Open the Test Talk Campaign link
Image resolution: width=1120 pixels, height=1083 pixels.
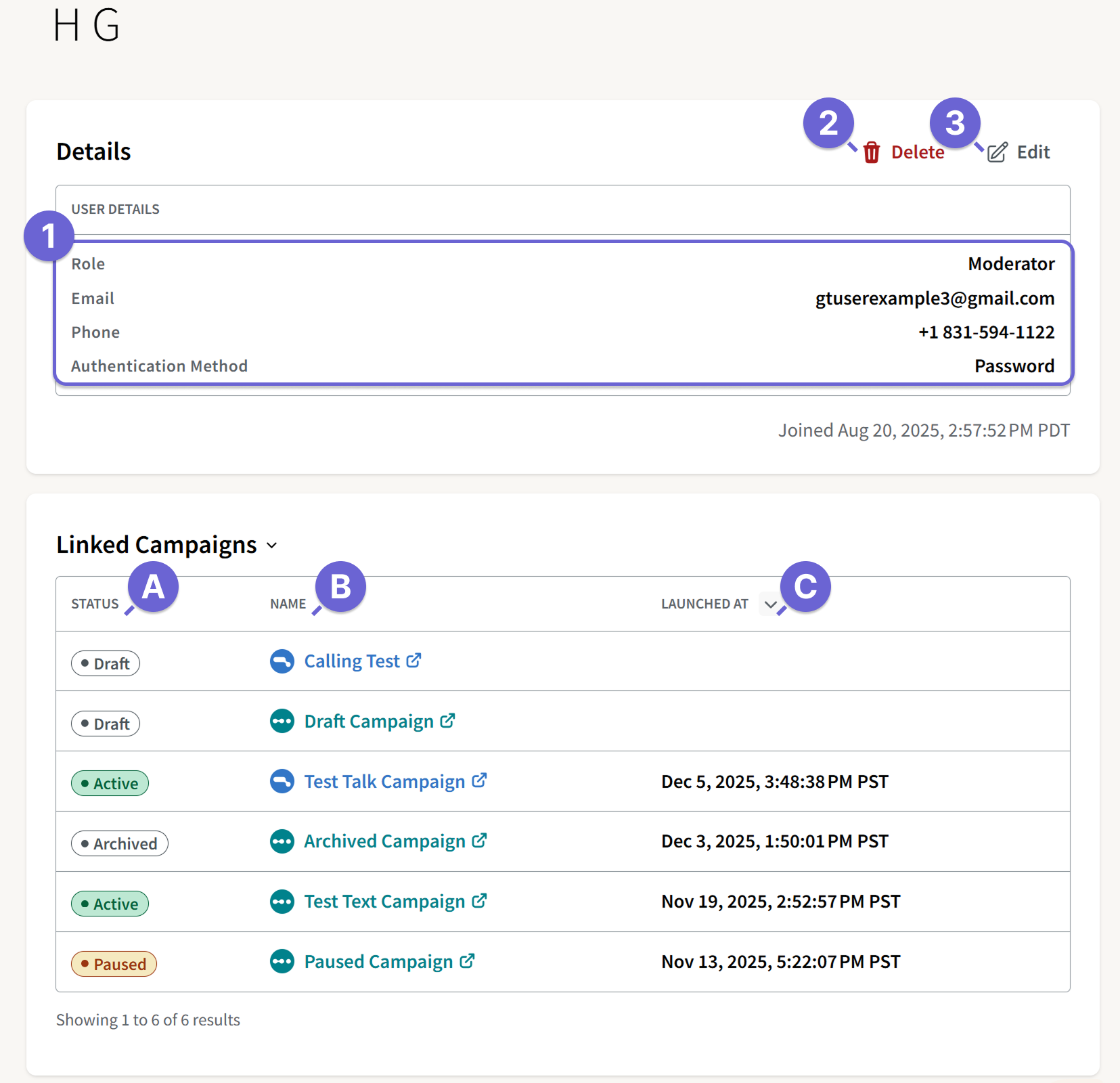point(383,782)
